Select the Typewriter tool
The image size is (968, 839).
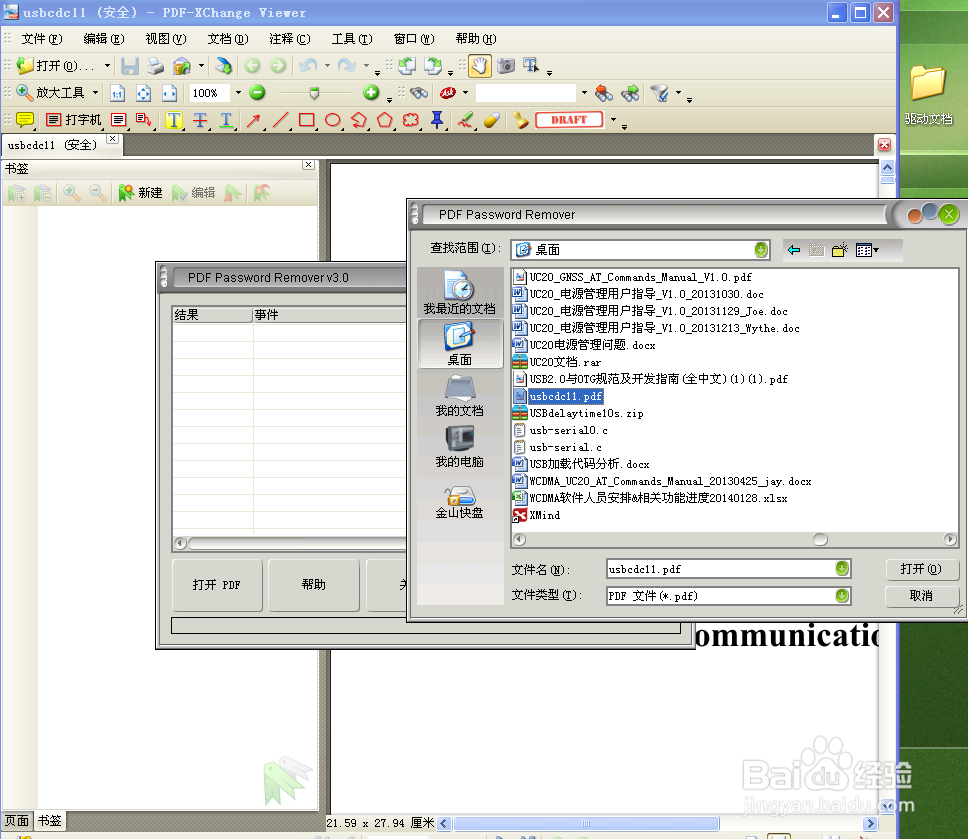tap(74, 120)
